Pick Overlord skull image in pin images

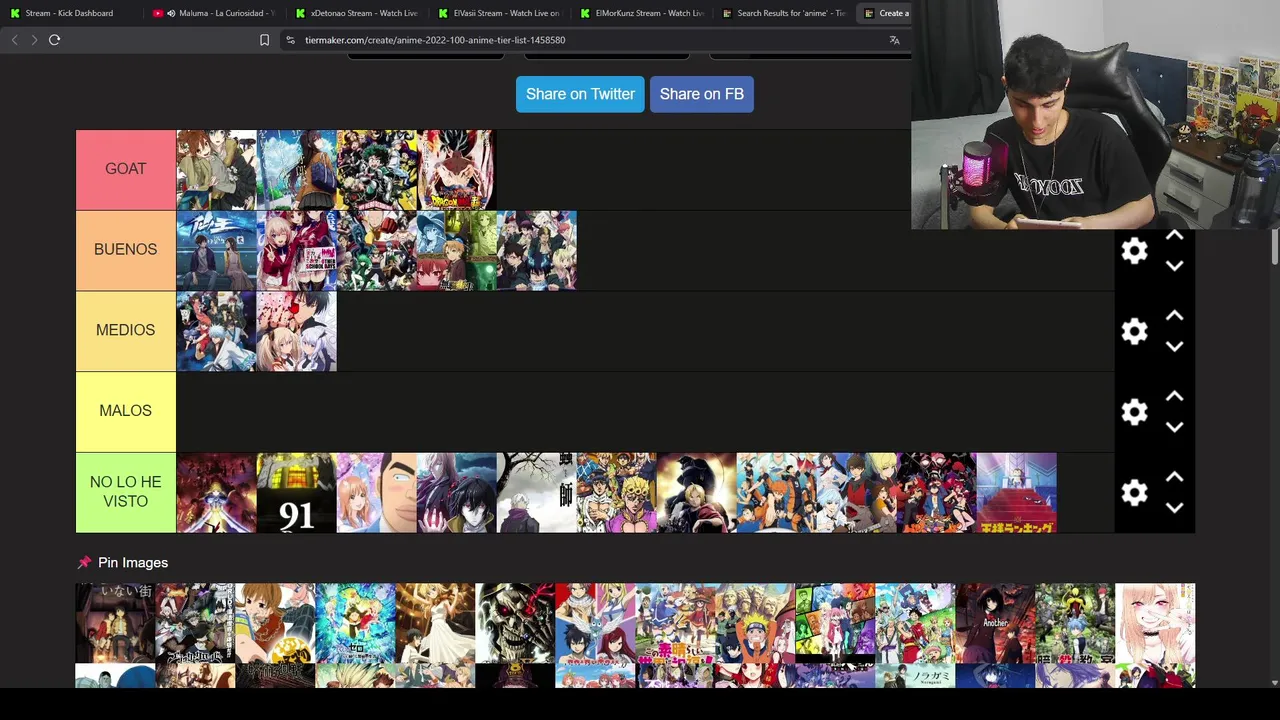(x=515, y=624)
